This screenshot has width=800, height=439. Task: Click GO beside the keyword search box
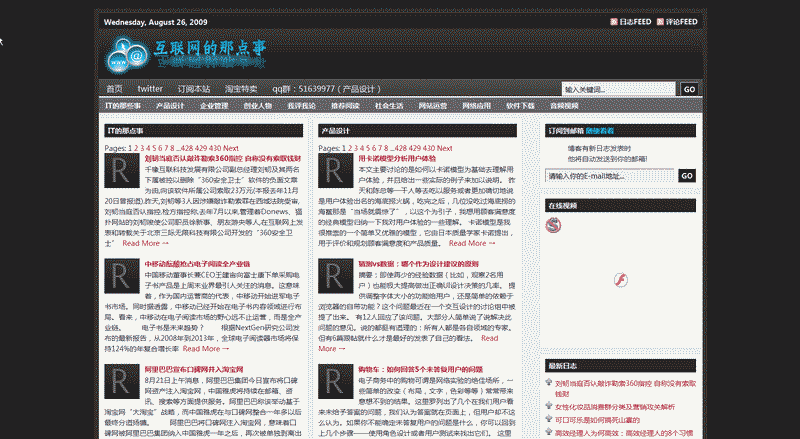tap(689, 89)
